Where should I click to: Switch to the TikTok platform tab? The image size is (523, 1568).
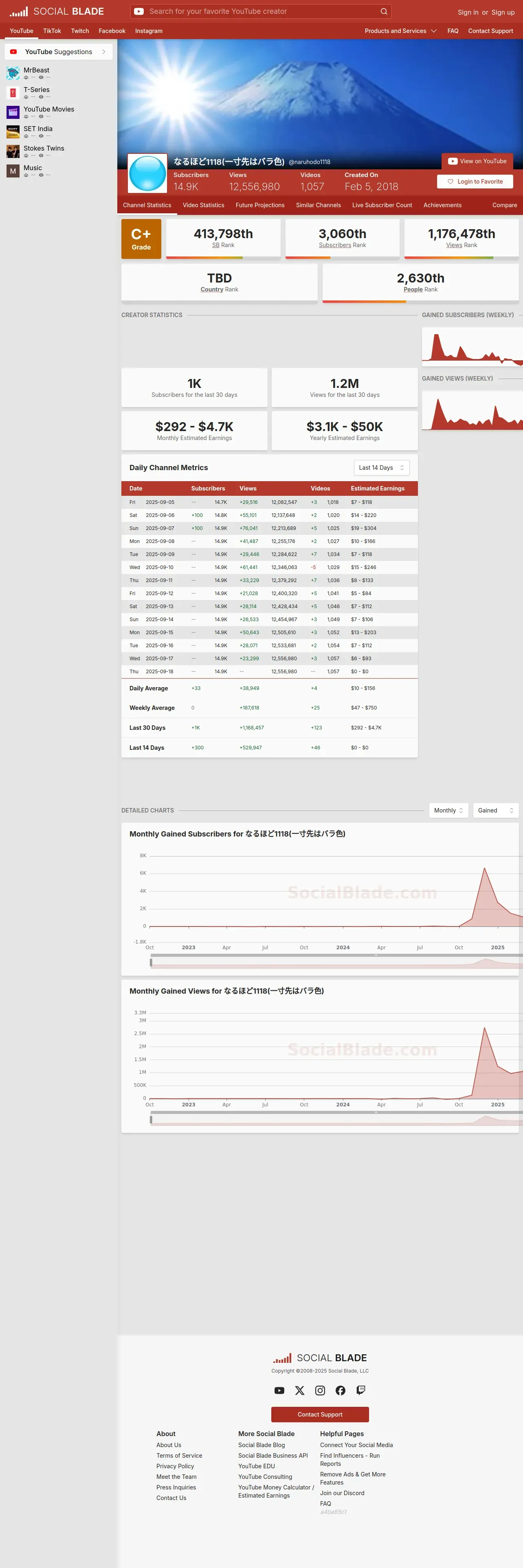(52, 31)
